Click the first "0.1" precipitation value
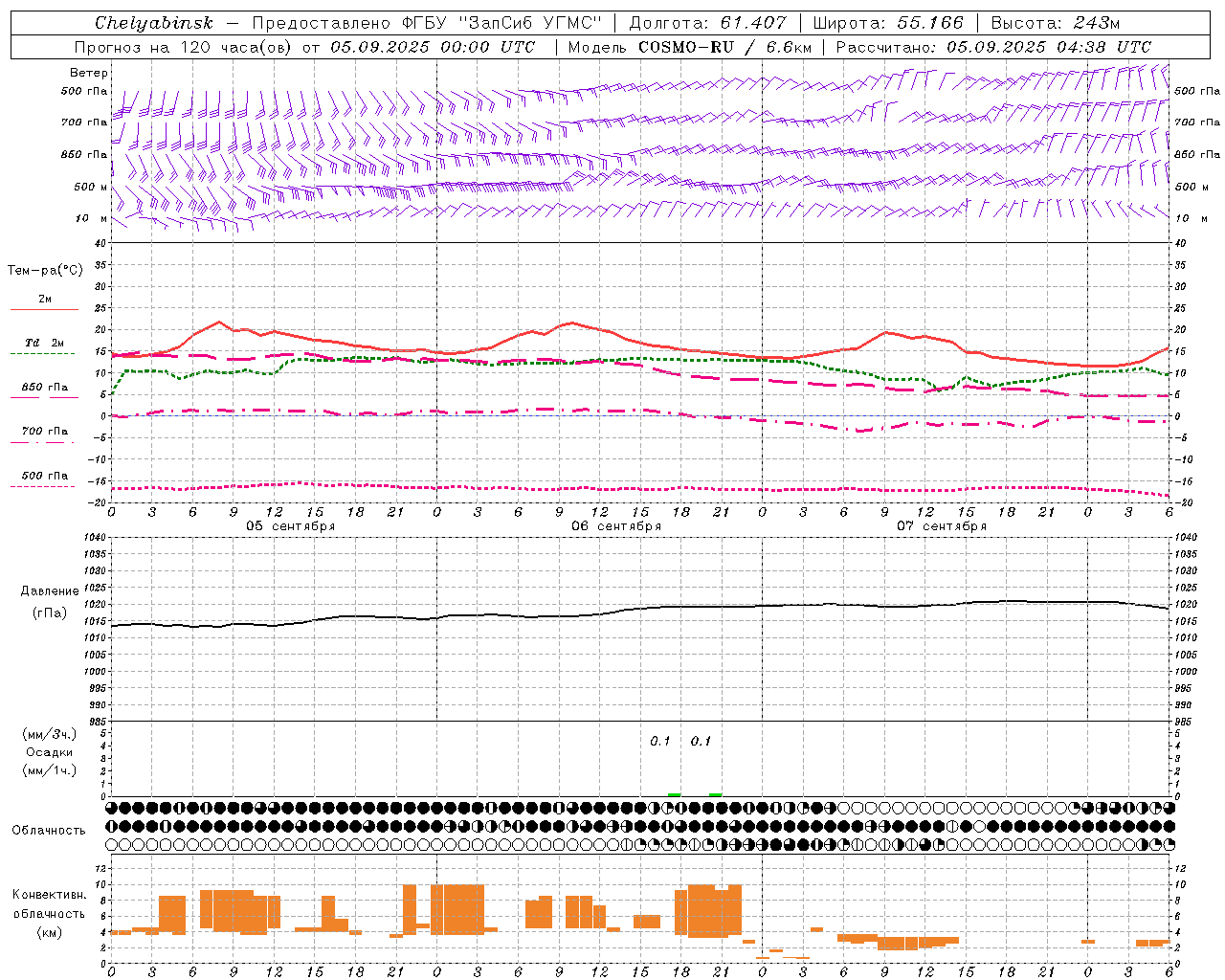1225x980 pixels. point(660,742)
